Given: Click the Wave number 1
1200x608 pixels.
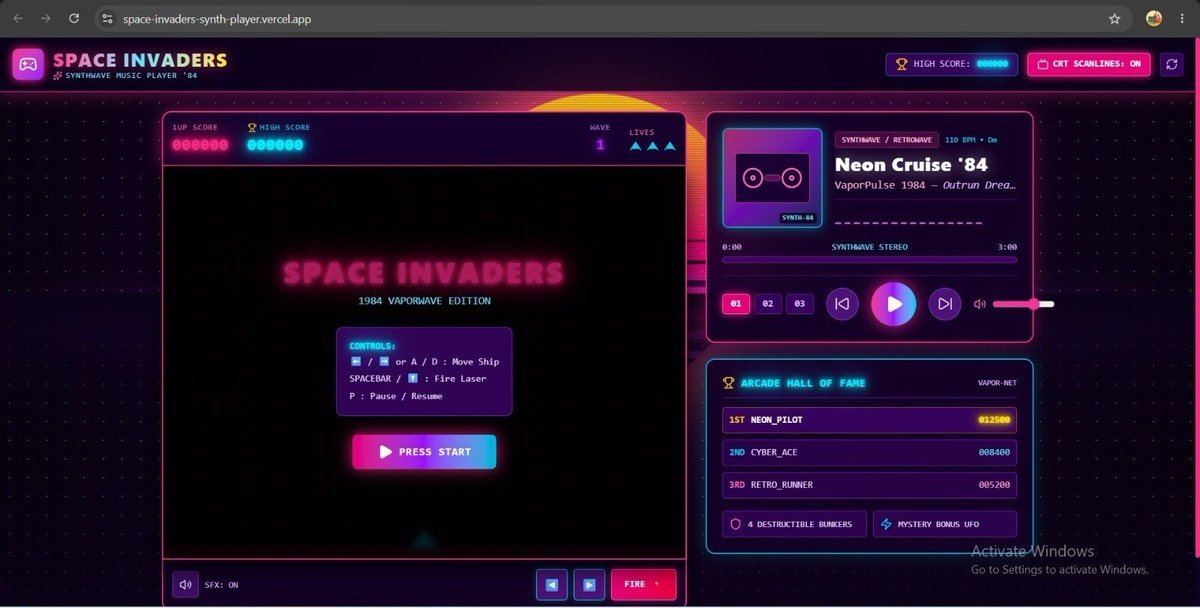Looking at the screenshot, I should (600, 145).
